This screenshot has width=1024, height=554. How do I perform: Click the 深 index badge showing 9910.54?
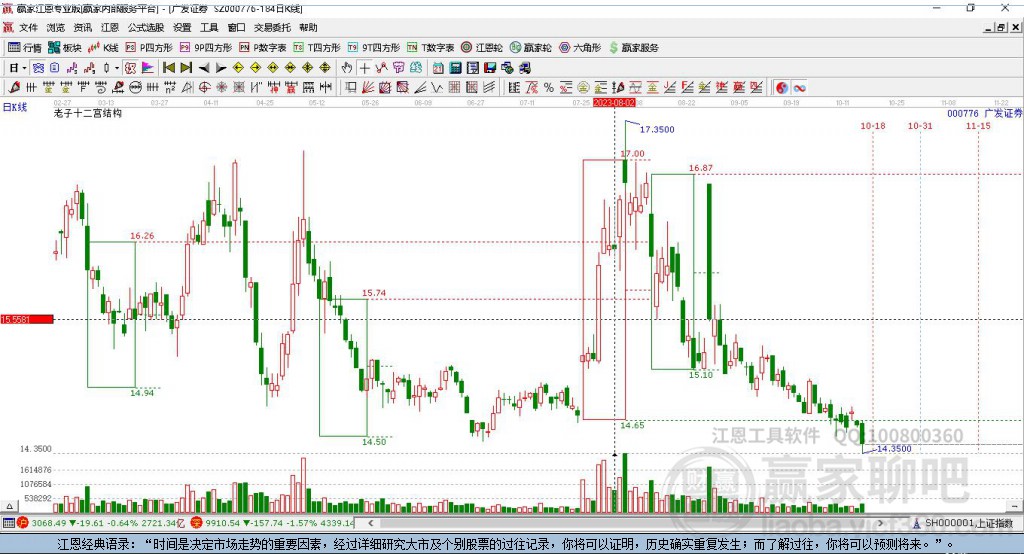click(197, 523)
